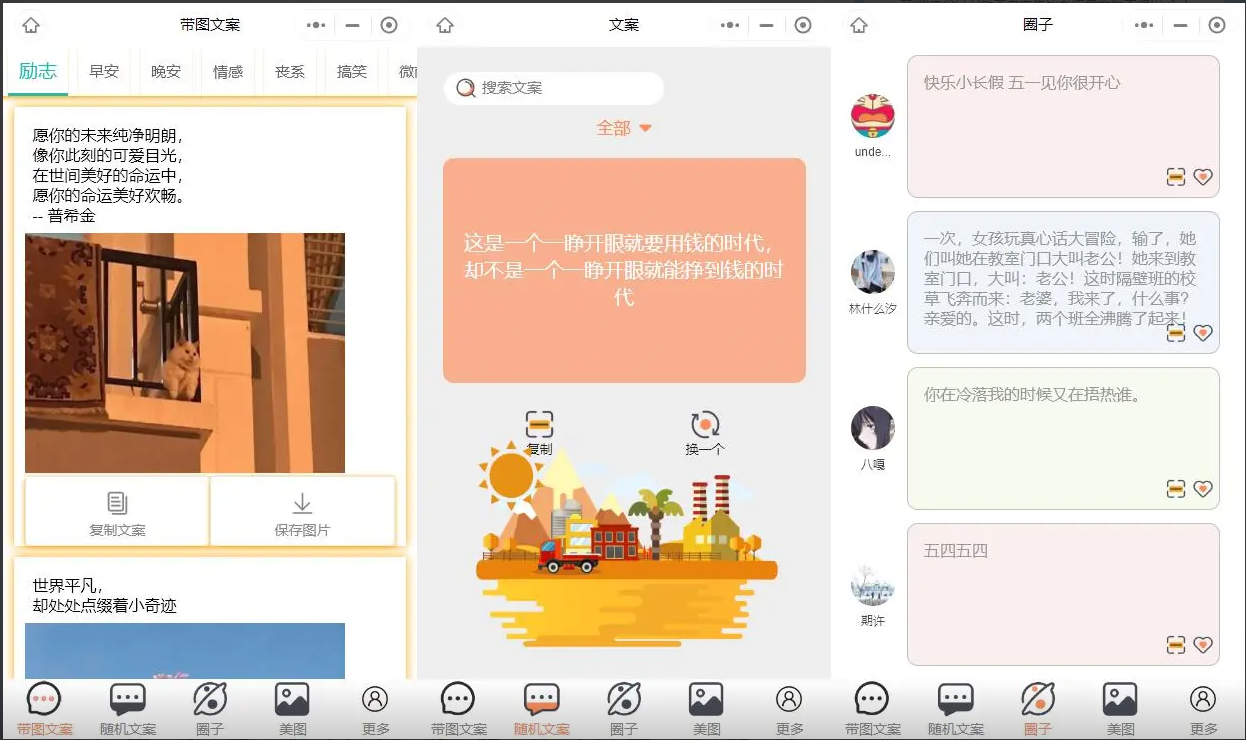Like the '快乐小长假 五一见你很开心' post with the heart
This screenshot has height=740, width=1246.
pyautogui.click(x=1203, y=177)
